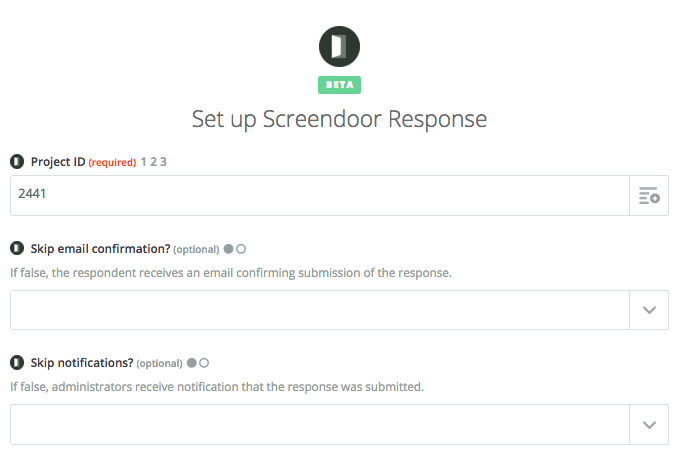Viewport: 681px width, 455px height.
Task: Expand the Skip notifications dropdown arrow
Action: [649, 425]
